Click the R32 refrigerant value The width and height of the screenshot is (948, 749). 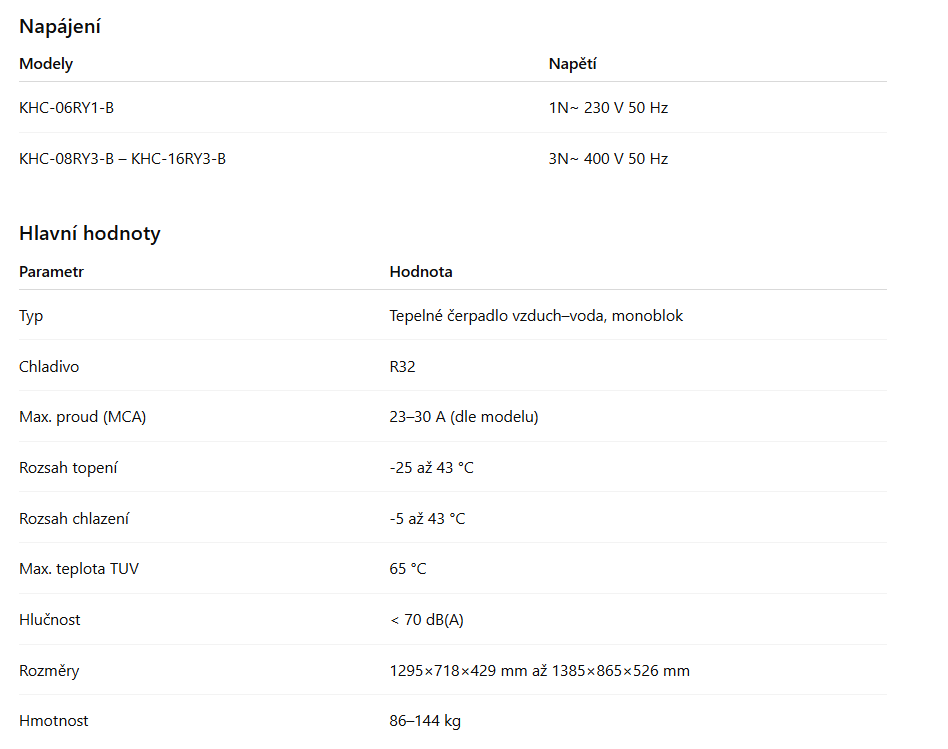click(402, 367)
